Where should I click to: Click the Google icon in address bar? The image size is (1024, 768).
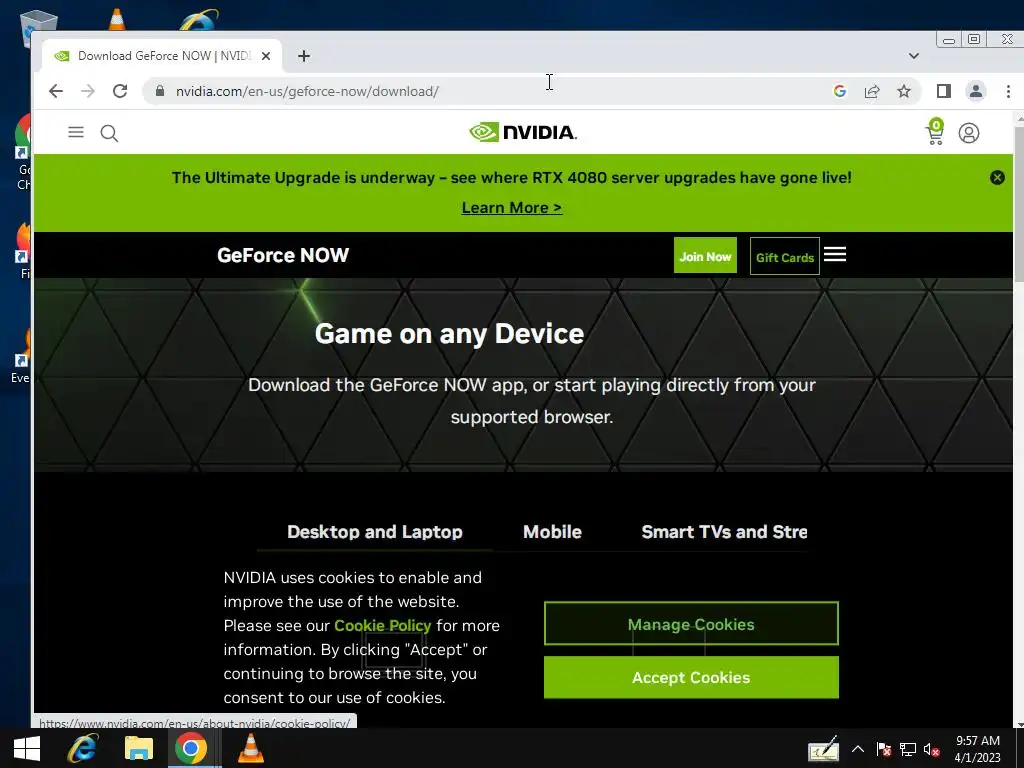click(x=840, y=91)
